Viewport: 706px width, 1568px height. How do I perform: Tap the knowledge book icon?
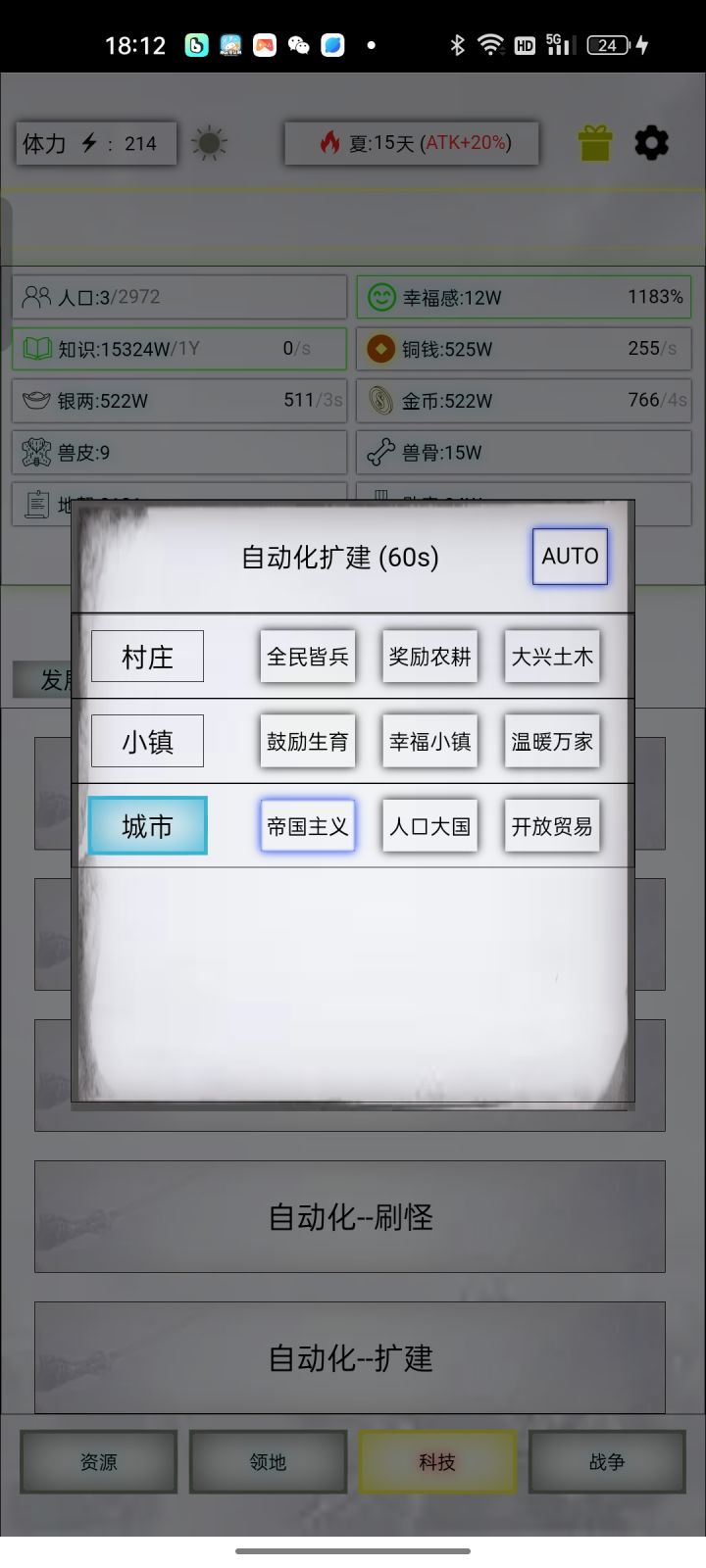(x=36, y=349)
